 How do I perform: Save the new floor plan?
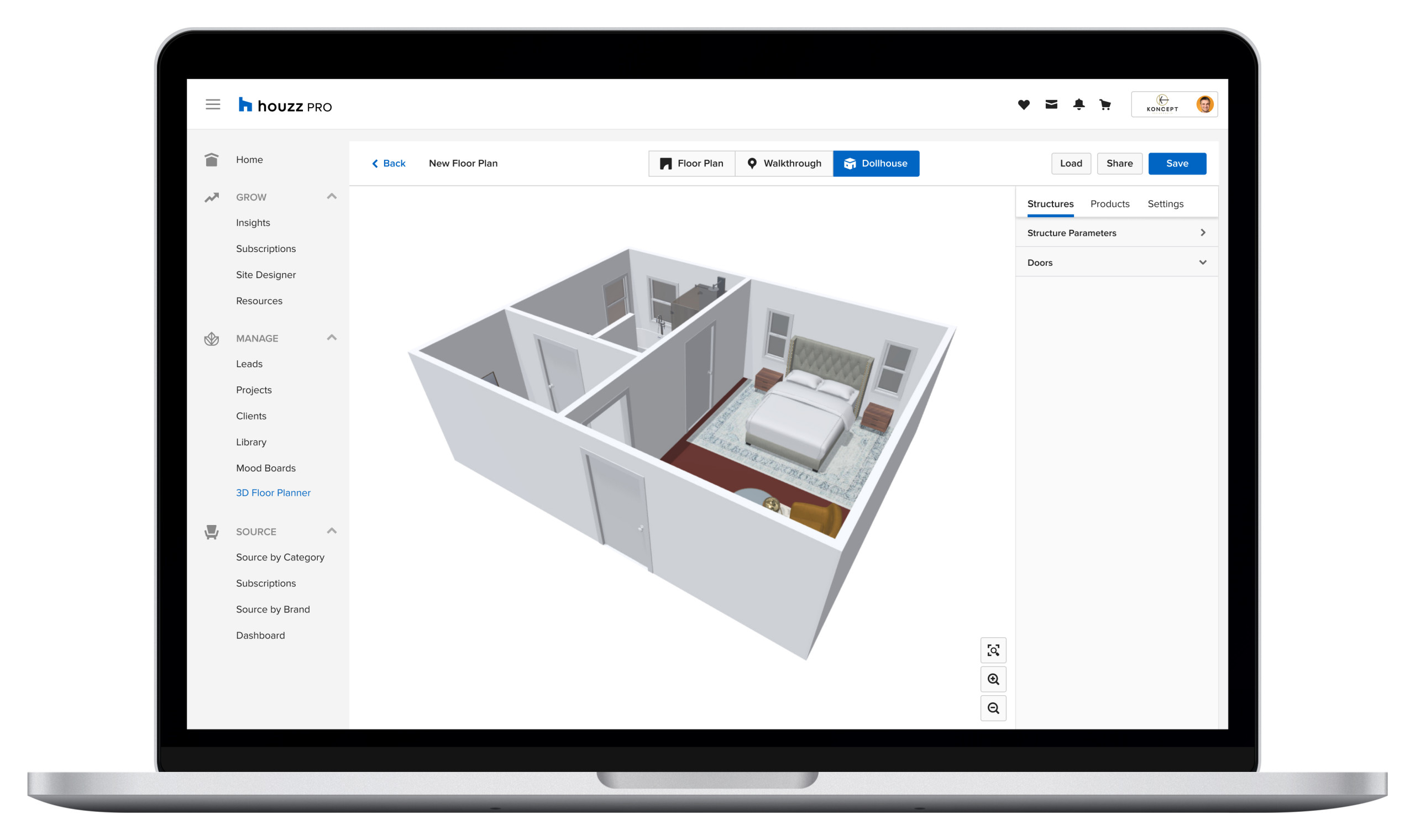(x=1177, y=164)
